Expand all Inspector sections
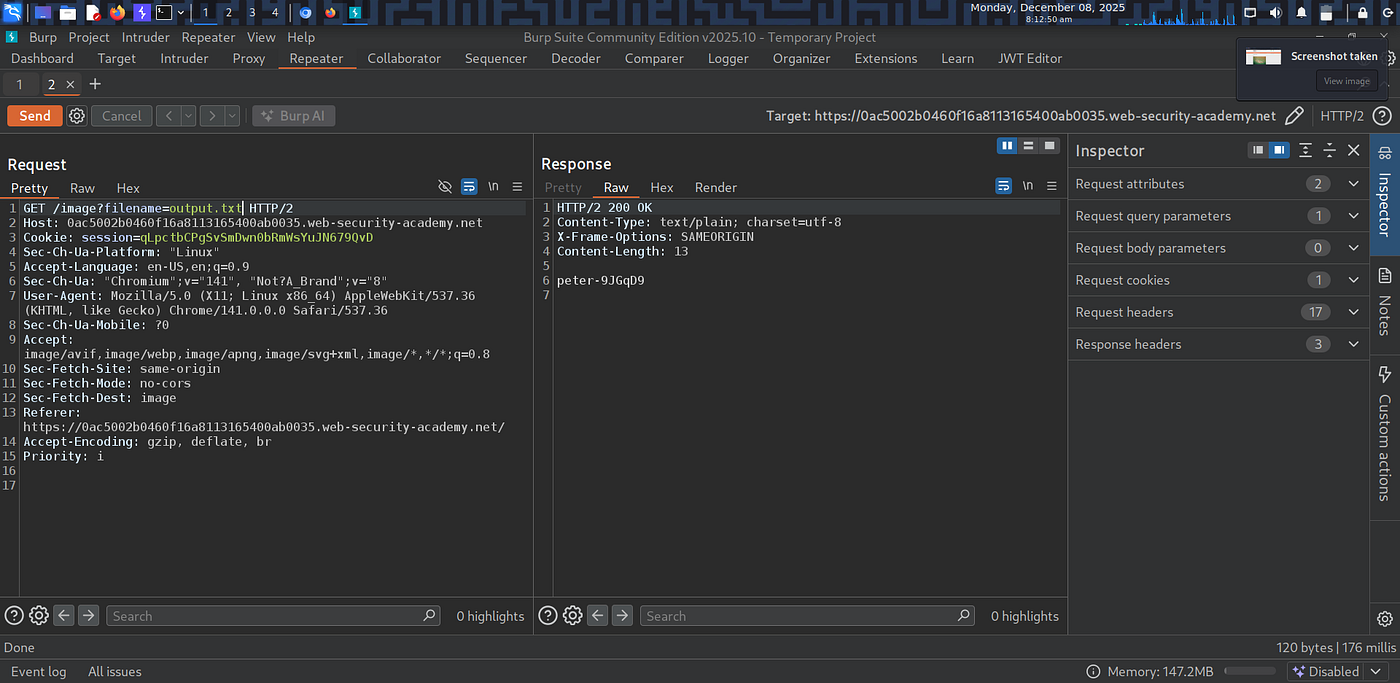The width and height of the screenshot is (1400, 683). pyautogui.click(x=1305, y=150)
